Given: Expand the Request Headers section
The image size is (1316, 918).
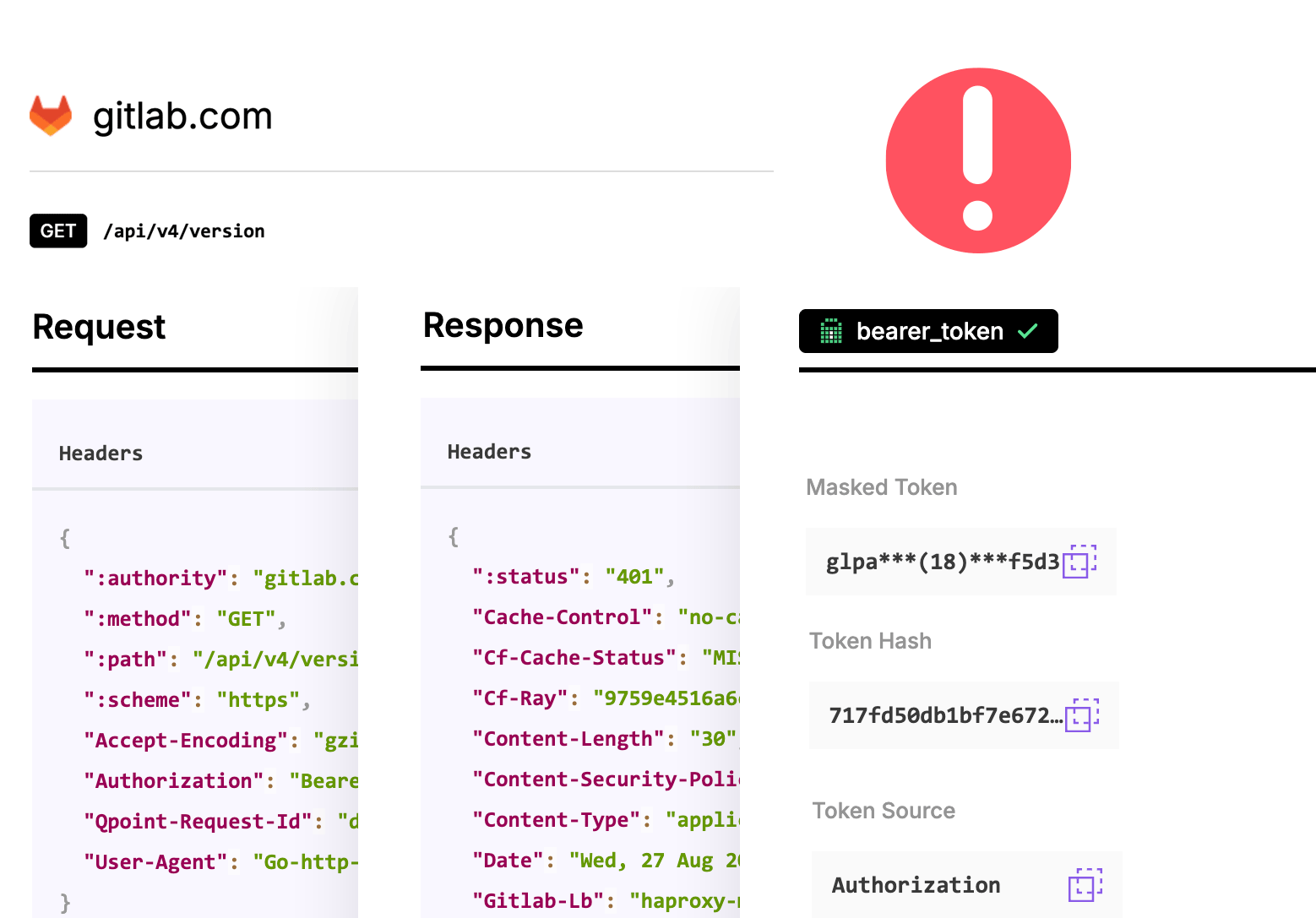Looking at the screenshot, I should (x=101, y=453).
